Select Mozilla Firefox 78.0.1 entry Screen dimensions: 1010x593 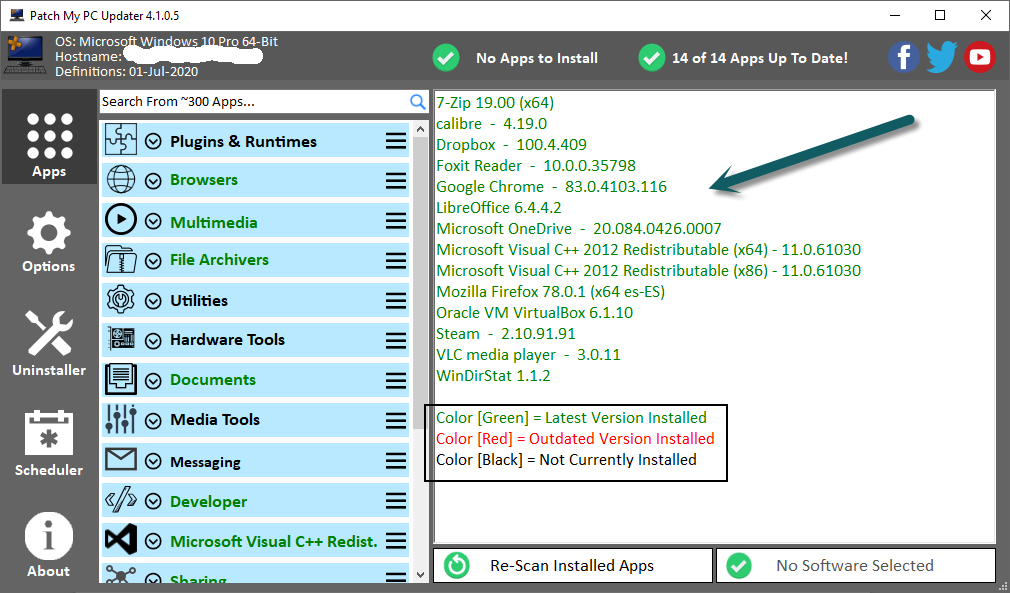click(x=551, y=292)
